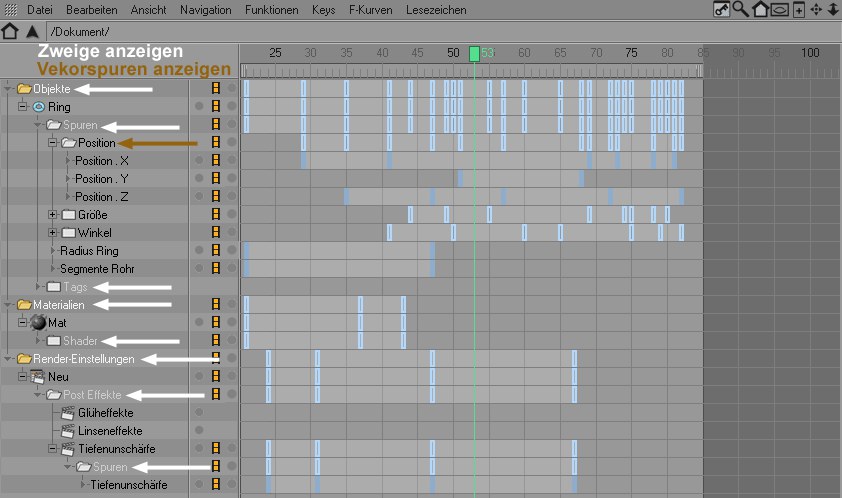Select the Radius Ring track
The image size is (842, 498).
point(89,251)
